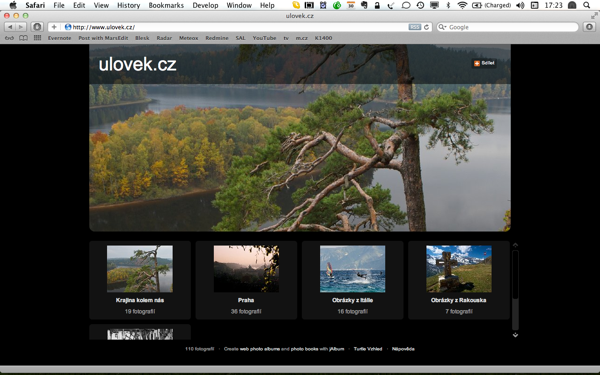Click the display menu bar icon

(x=434, y=5)
